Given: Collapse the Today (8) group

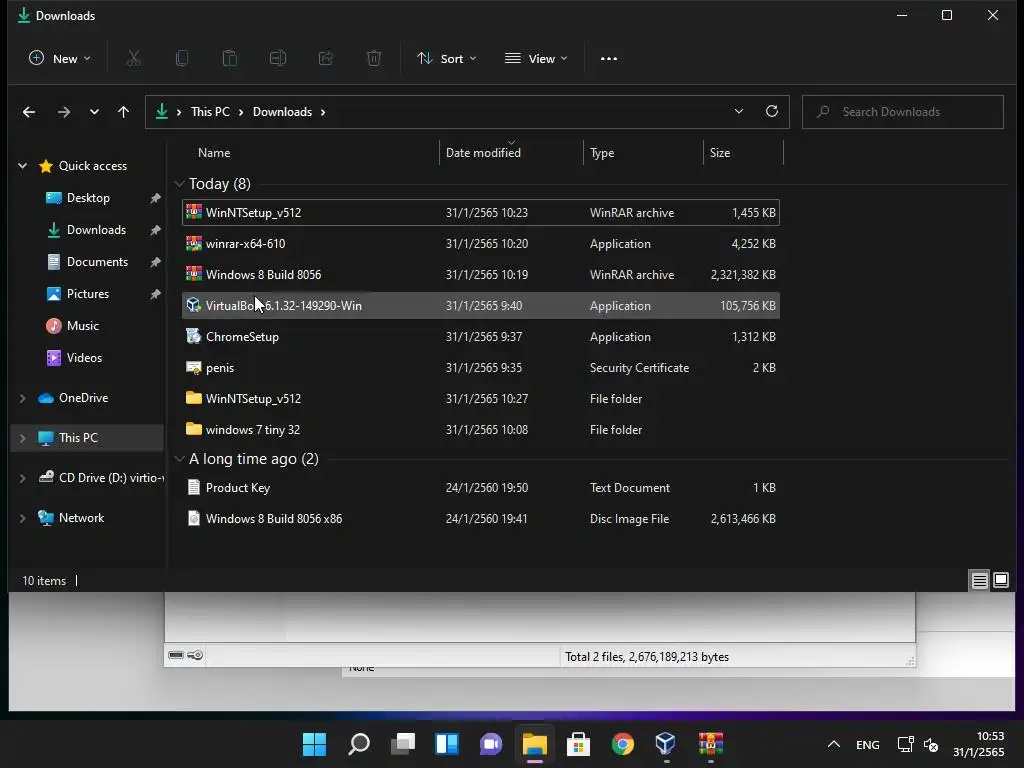Looking at the screenshot, I should coord(180,184).
